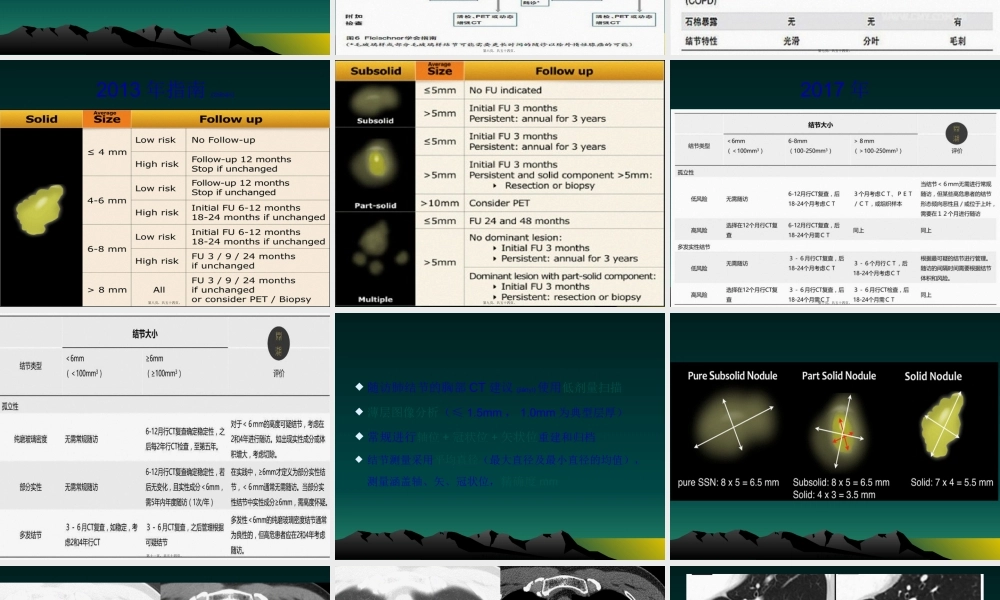1000x600 pixels.
Task: Click the 石棉暴露 table row label
Action: coord(710,21)
